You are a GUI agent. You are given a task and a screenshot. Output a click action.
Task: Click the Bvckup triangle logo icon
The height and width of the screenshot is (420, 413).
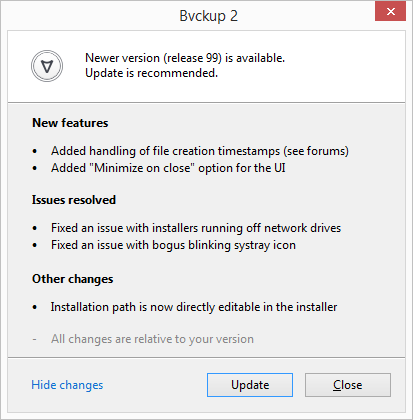47,66
